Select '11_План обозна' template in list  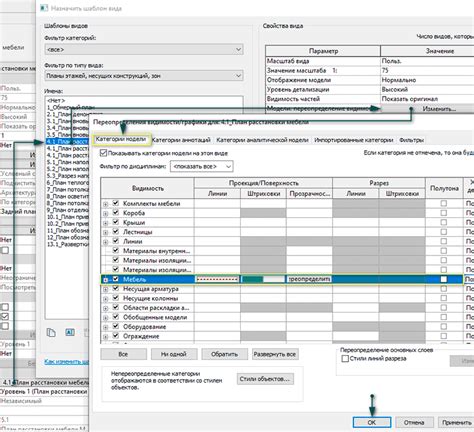point(67,230)
